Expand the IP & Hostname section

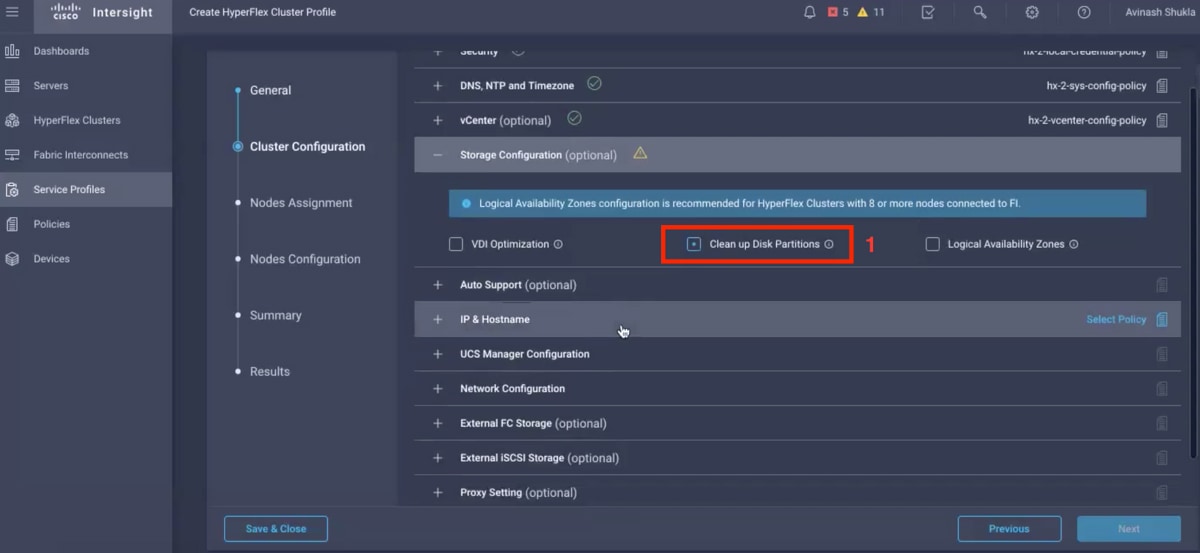(438, 320)
